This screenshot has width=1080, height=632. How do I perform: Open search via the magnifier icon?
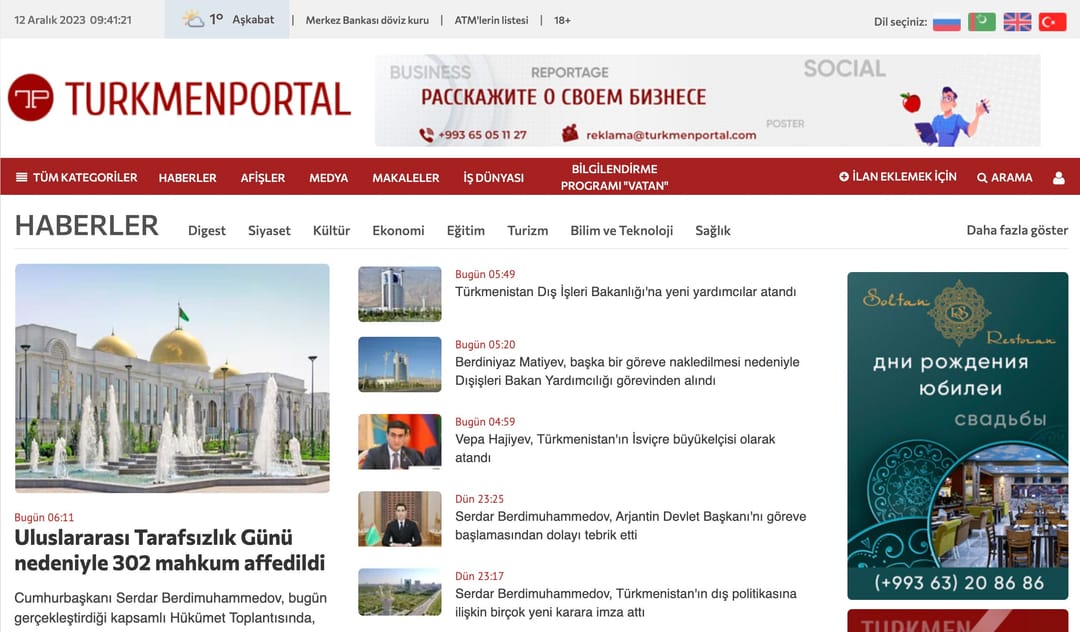tap(983, 177)
